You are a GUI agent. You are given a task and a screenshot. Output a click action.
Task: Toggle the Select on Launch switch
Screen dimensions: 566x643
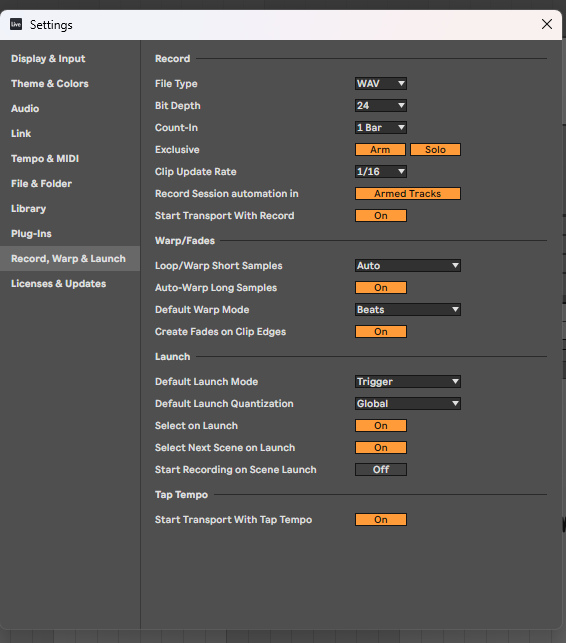(381, 426)
